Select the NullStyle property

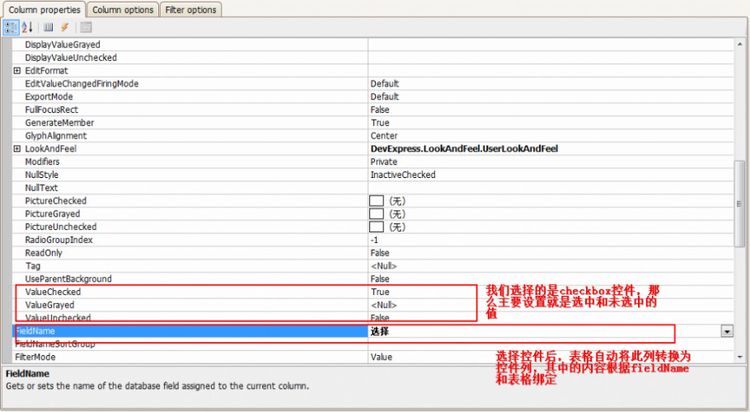(x=42, y=175)
